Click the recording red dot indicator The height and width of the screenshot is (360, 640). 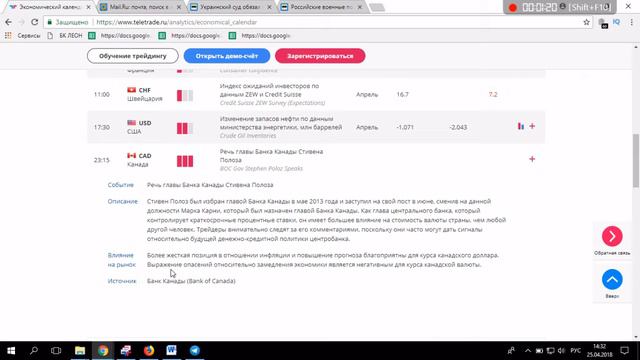(x=513, y=7)
